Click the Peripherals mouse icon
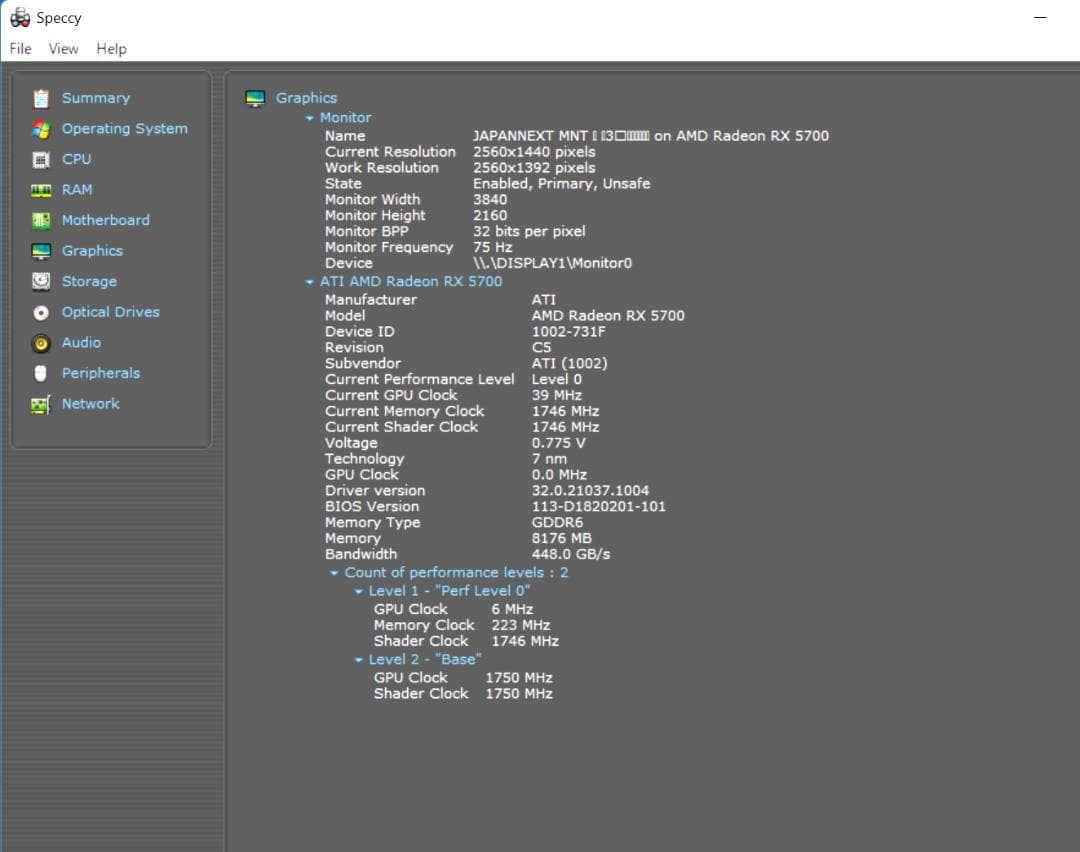 pos(40,373)
